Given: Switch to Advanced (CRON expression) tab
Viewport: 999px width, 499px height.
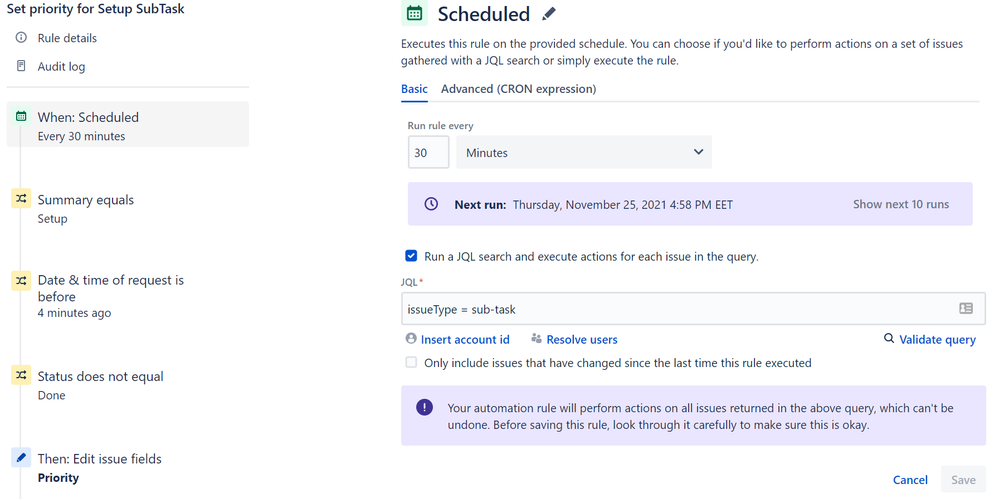Looking at the screenshot, I should tap(519, 89).
